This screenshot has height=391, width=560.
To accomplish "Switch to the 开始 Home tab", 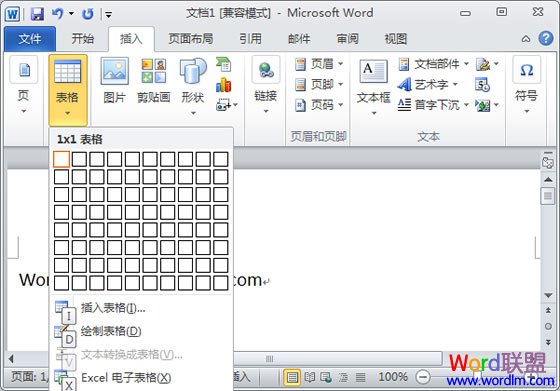I will [x=82, y=38].
